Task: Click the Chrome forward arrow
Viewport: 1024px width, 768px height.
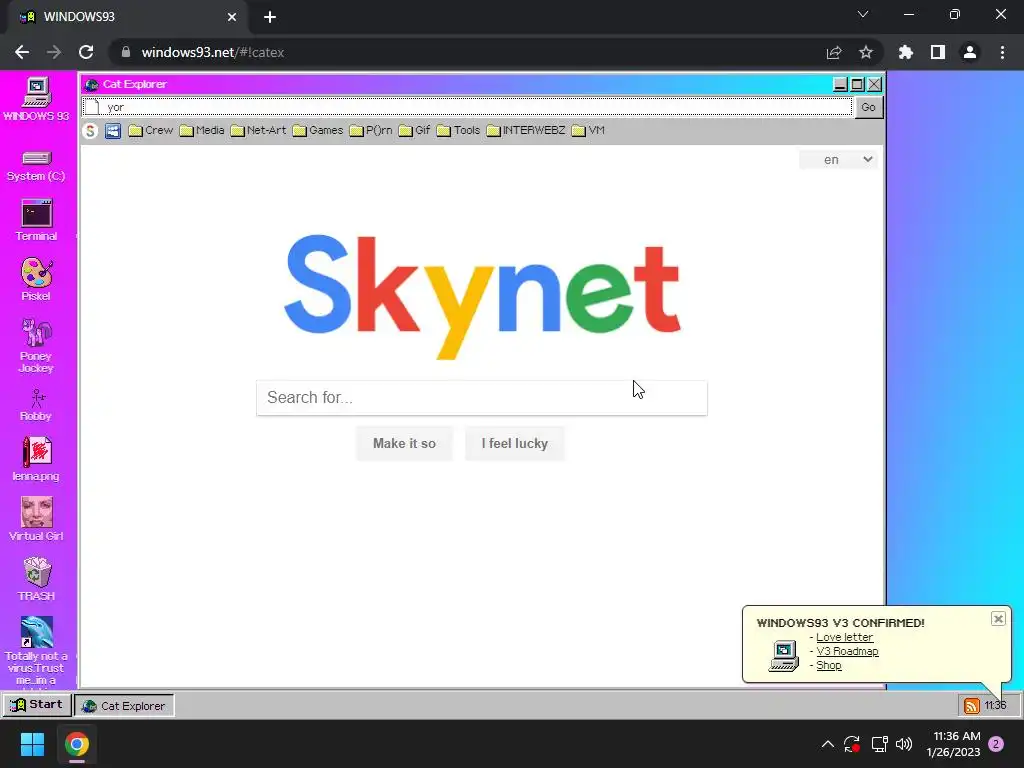Action: click(x=54, y=52)
